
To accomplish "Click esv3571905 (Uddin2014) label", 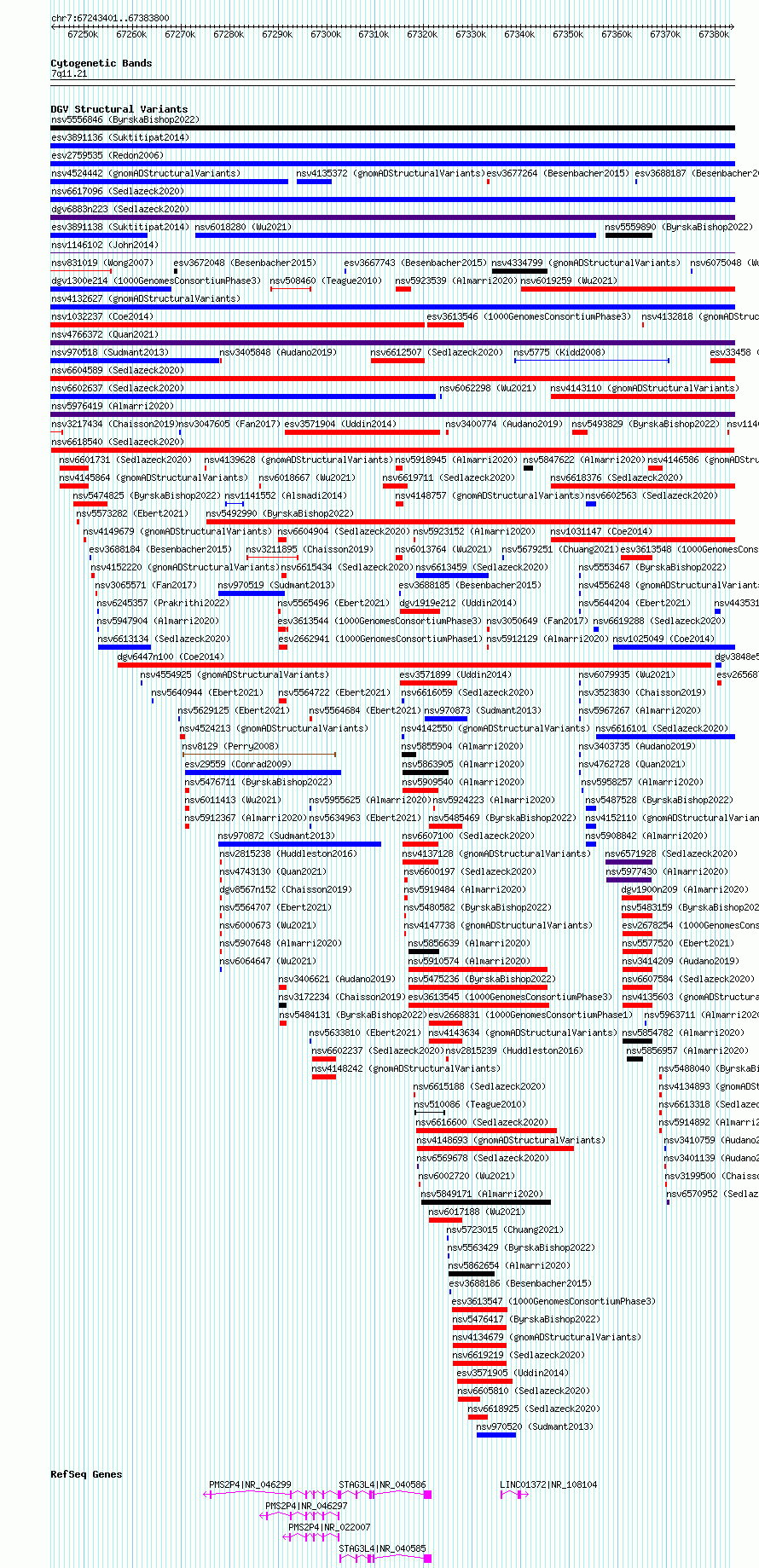I will point(513,1373).
